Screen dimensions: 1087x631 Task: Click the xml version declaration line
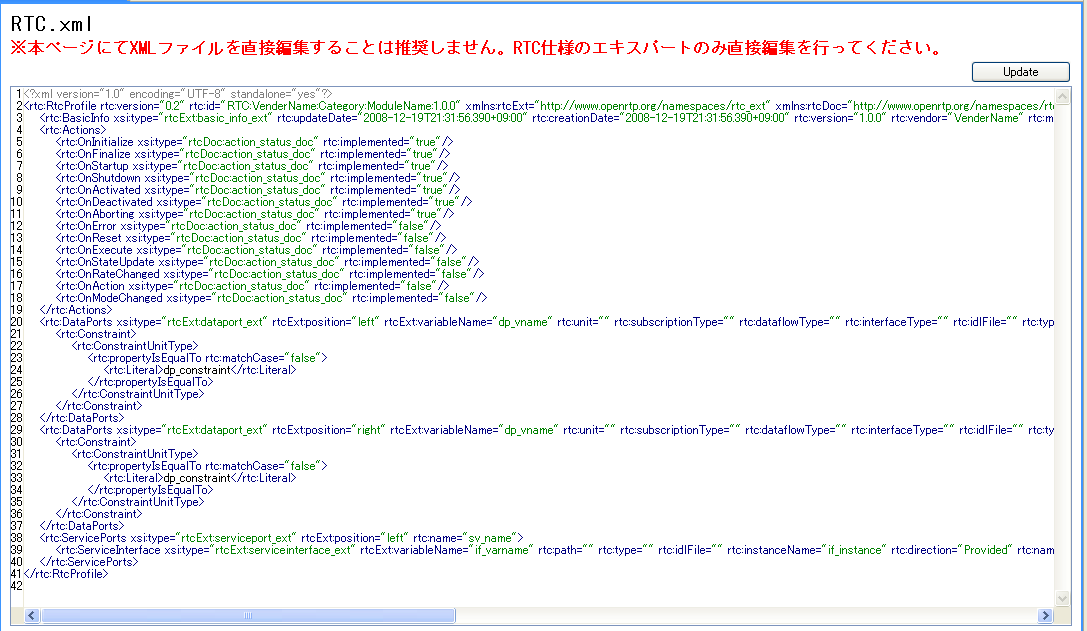click(177, 94)
